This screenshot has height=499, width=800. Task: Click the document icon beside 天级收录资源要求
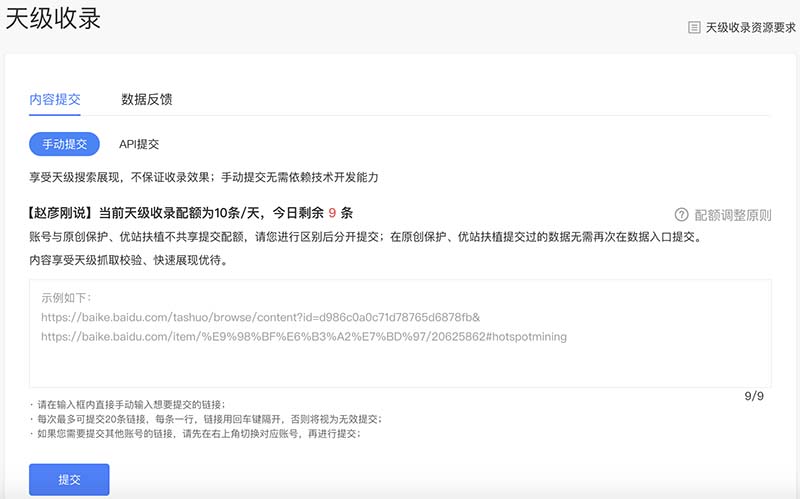[x=694, y=28]
